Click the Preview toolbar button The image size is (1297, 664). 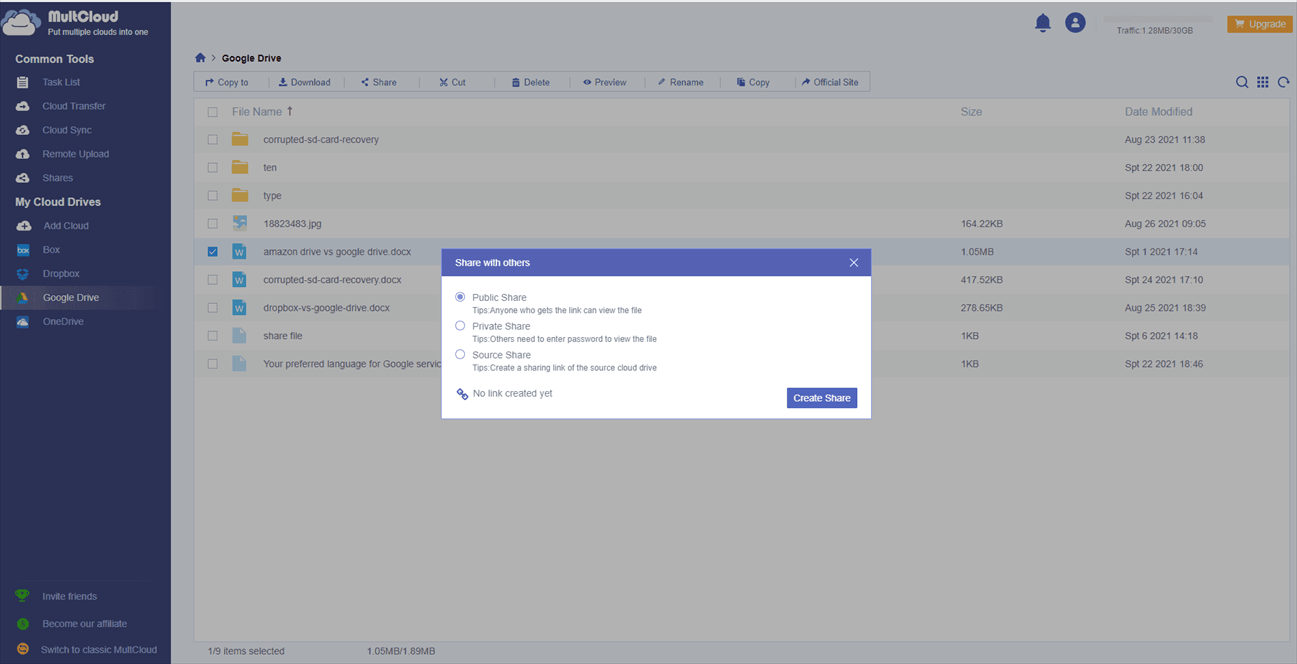(605, 82)
